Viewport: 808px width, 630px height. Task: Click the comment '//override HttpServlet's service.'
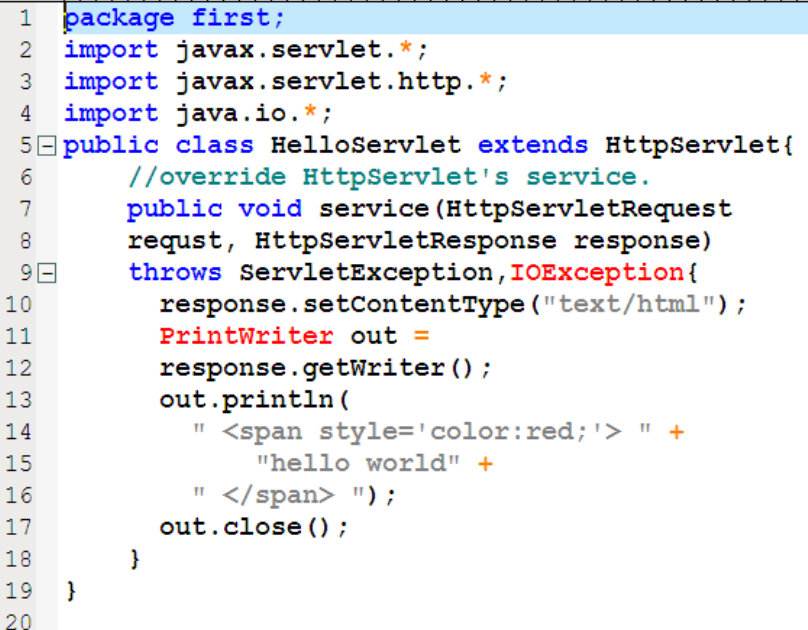point(389,177)
